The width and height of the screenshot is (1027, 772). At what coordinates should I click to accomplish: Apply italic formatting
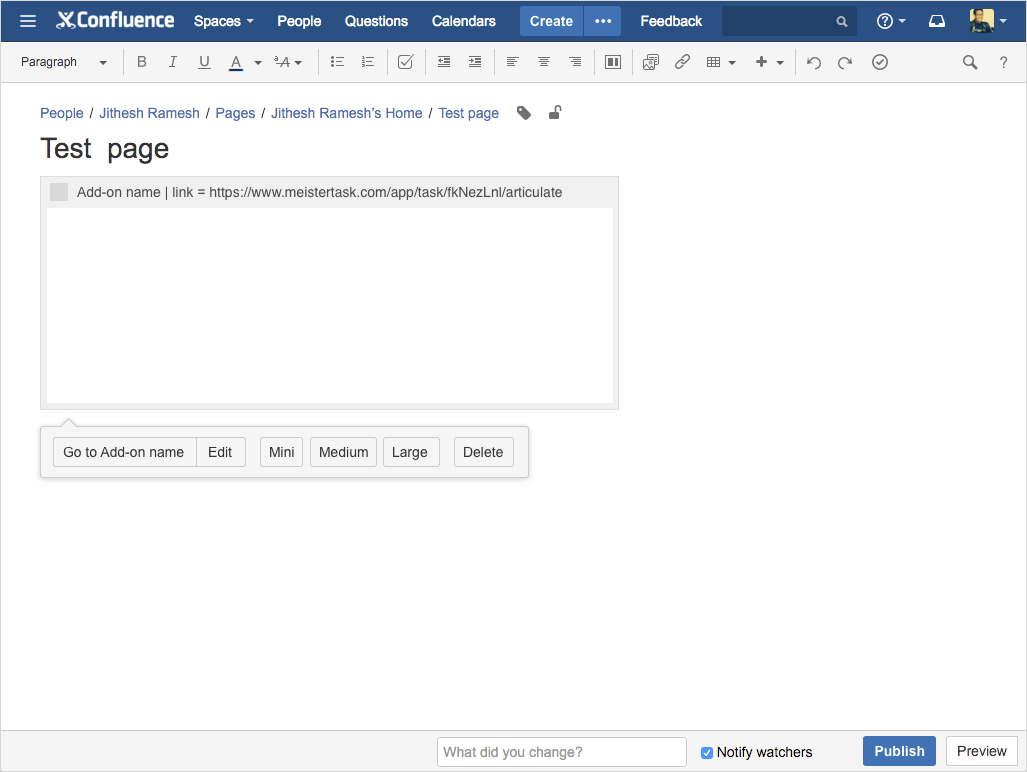tap(172, 62)
